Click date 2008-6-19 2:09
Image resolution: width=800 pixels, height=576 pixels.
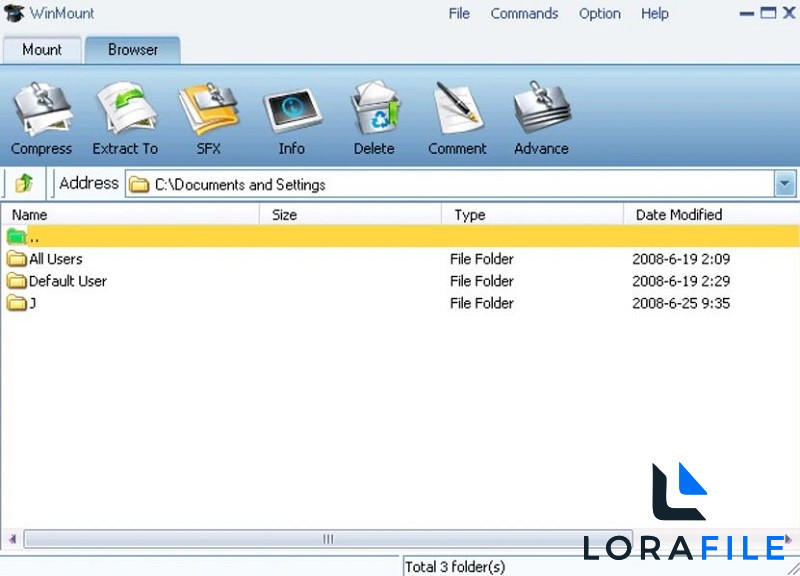coord(681,259)
